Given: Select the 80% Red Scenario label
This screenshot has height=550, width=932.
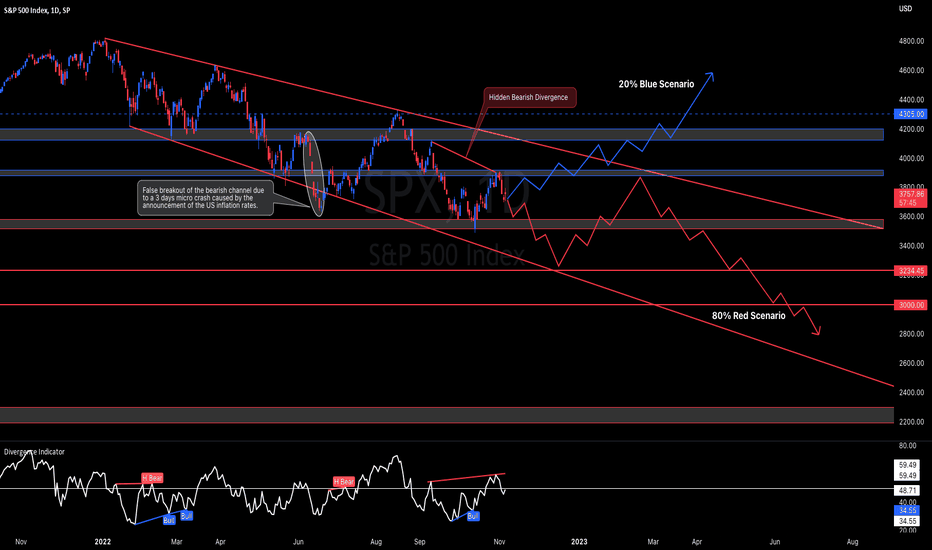Looking at the screenshot, I should 748,316.
